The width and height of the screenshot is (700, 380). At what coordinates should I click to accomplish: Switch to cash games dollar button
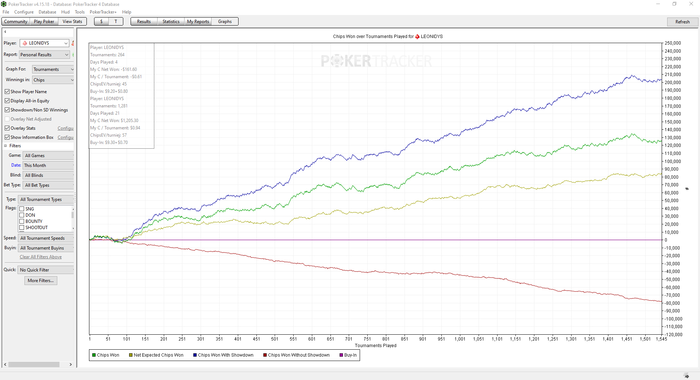101,21
